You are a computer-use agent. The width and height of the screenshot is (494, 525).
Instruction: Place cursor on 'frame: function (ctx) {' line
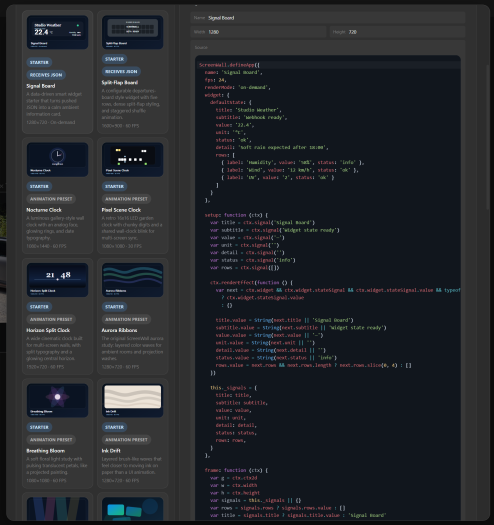point(236,470)
